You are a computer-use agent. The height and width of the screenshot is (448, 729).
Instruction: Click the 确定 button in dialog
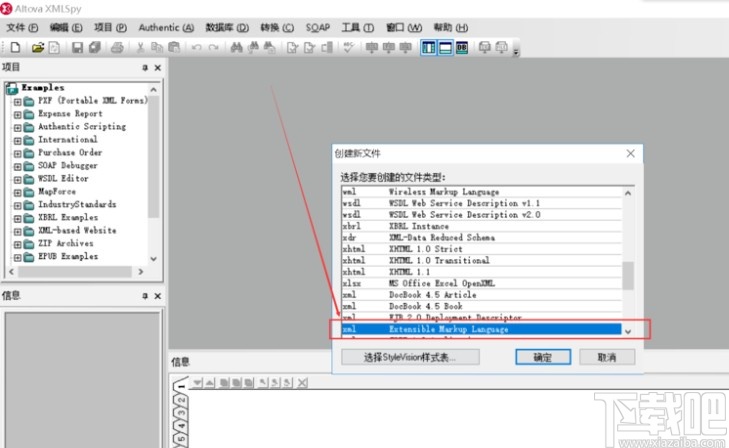543,357
